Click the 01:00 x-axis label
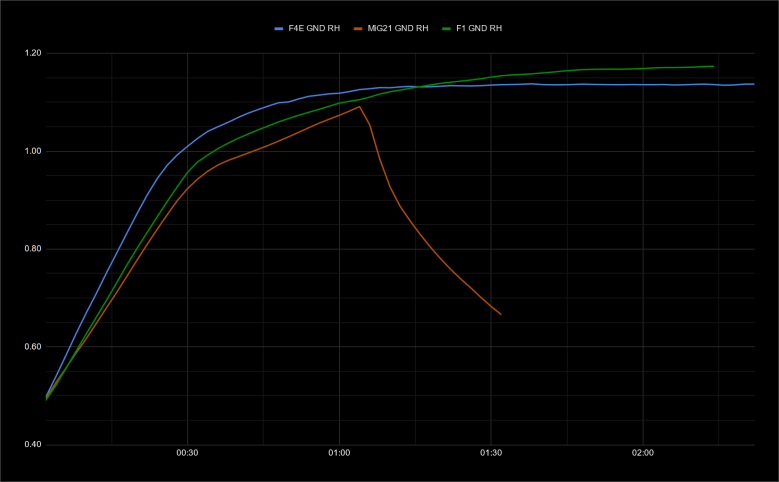Image resolution: width=779 pixels, height=482 pixels. coord(339,453)
